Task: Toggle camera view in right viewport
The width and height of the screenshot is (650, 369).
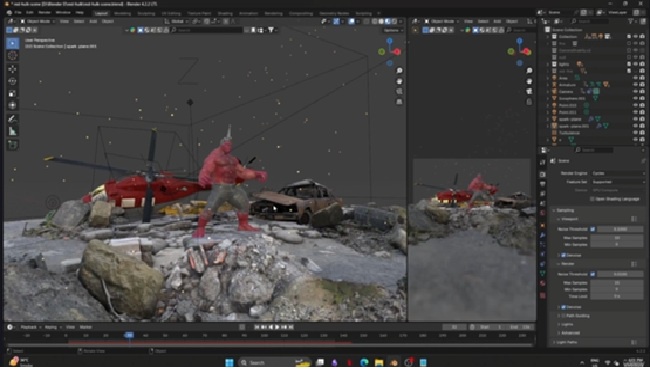Action: click(529, 91)
